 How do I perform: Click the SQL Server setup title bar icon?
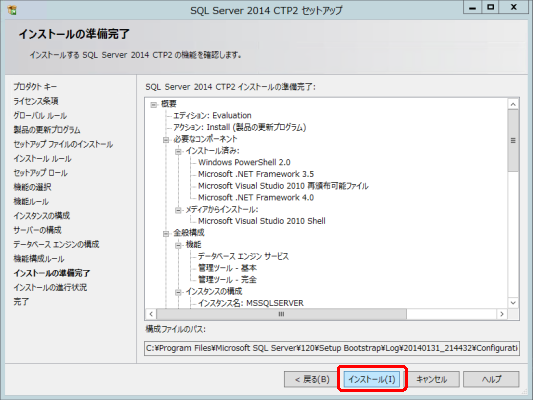tap(12, 11)
